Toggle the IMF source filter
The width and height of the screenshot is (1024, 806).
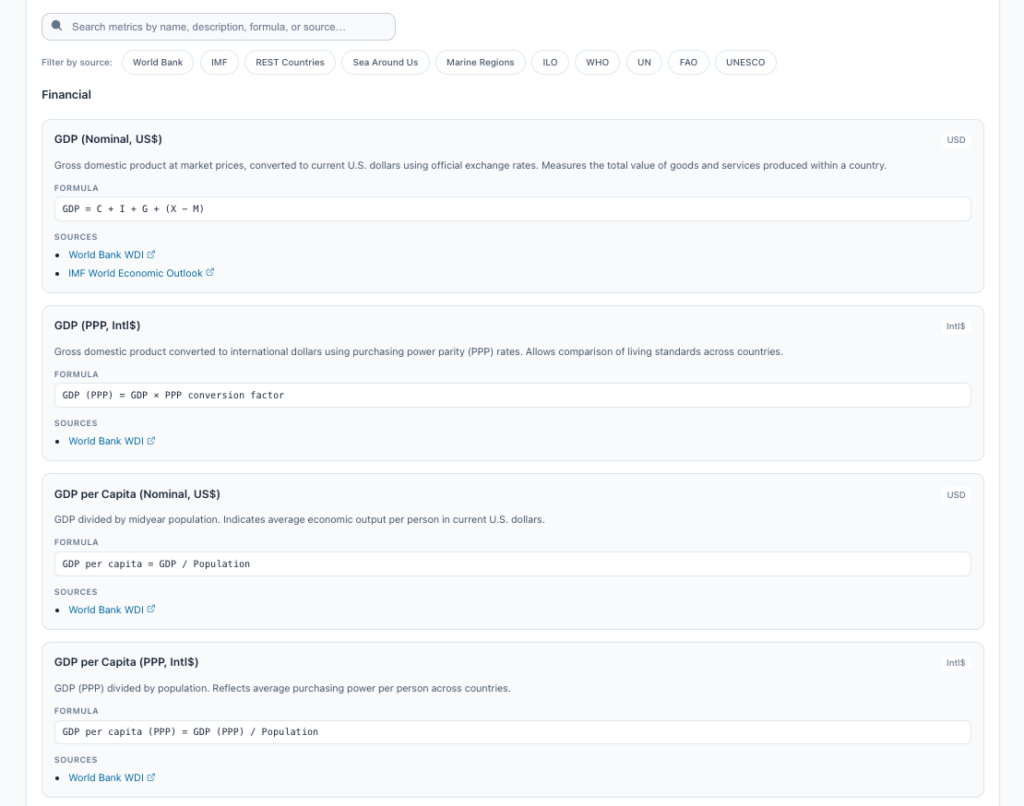tap(219, 62)
